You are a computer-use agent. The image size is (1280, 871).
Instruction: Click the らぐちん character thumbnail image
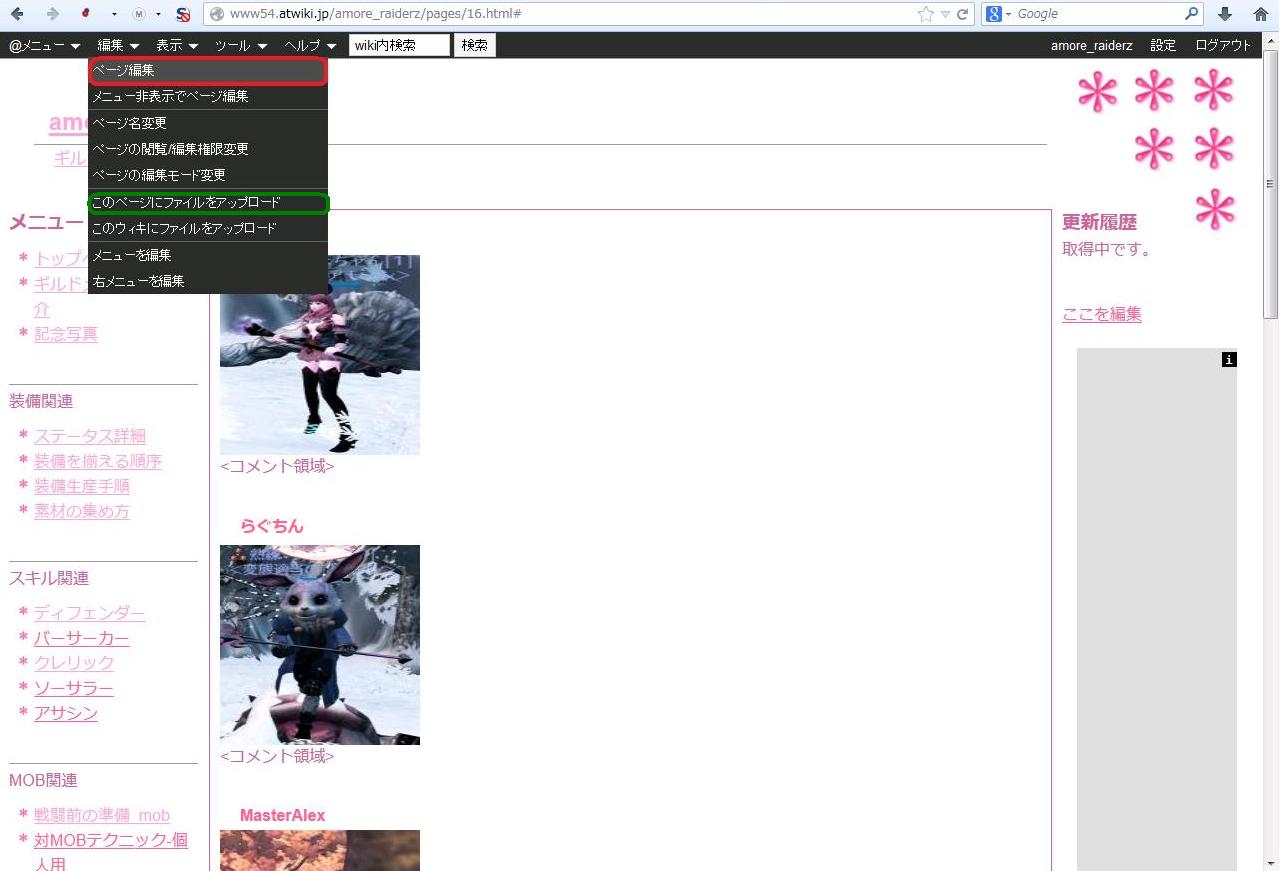point(320,645)
